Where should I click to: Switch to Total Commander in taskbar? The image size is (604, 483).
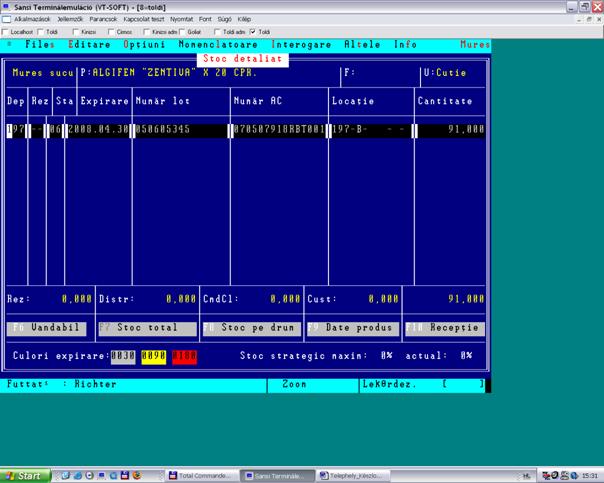203,476
